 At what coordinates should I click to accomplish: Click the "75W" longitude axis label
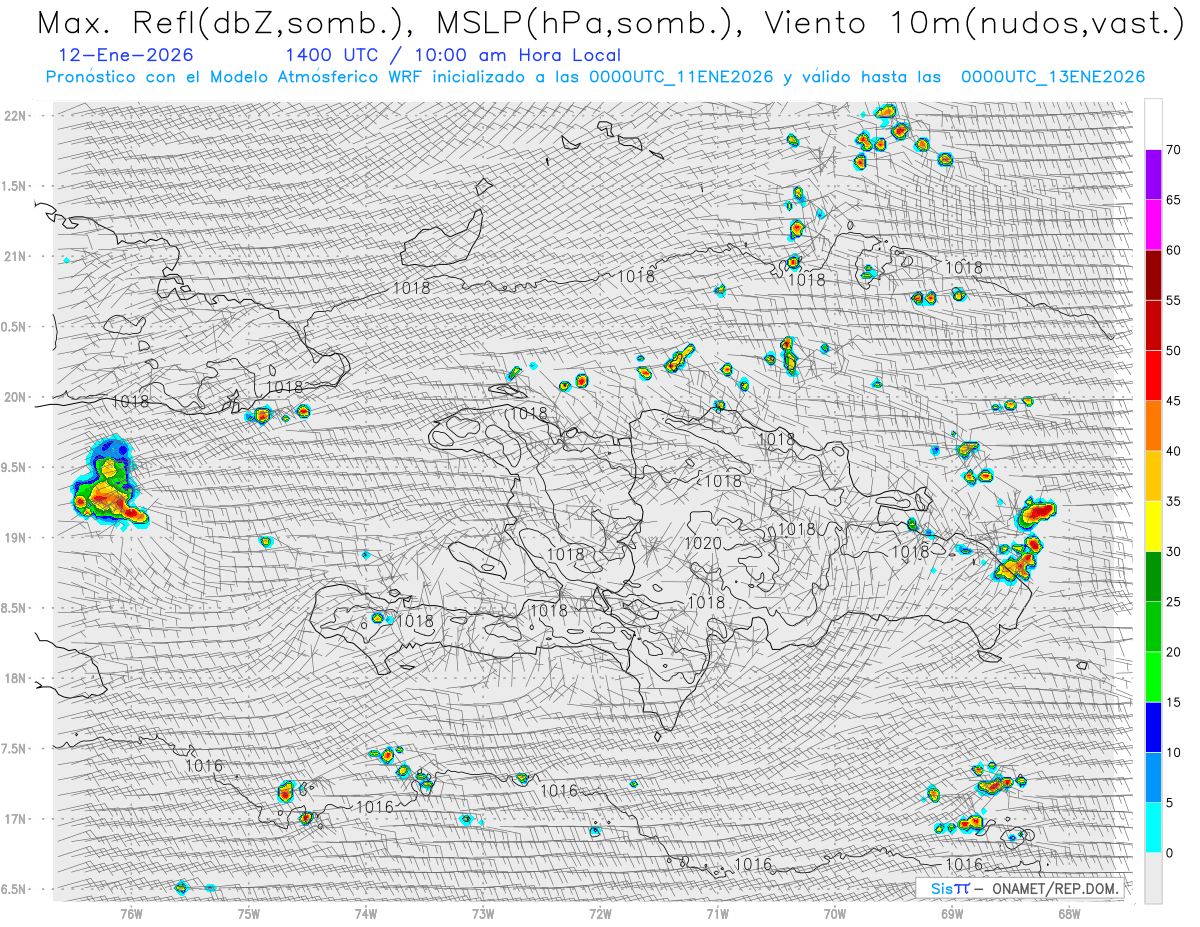[x=249, y=912]
